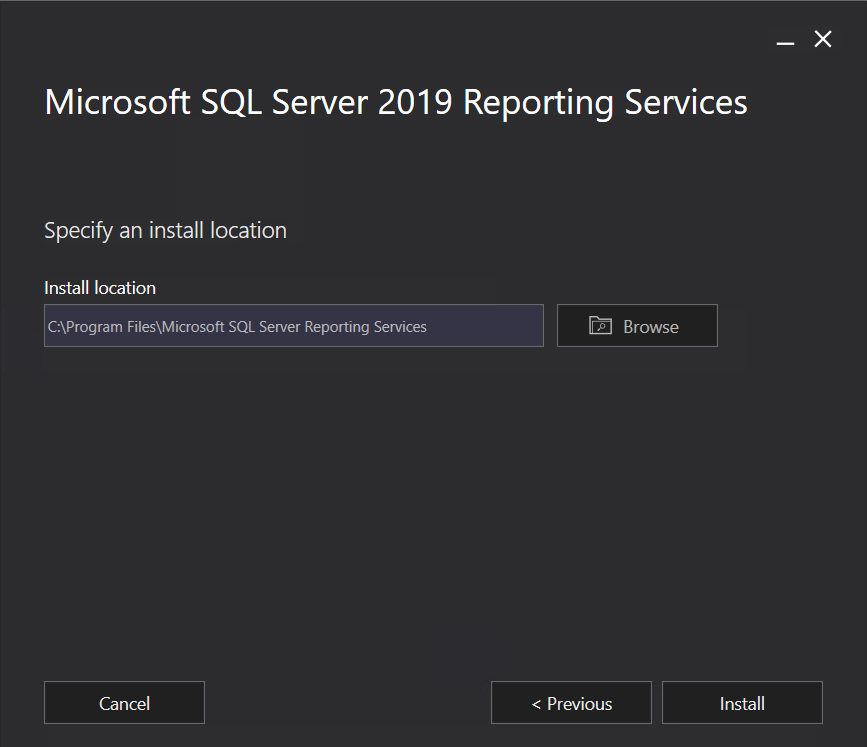Close the Reporting Services setup window
This screenshot has width=867, height=747.
(823, 39)
